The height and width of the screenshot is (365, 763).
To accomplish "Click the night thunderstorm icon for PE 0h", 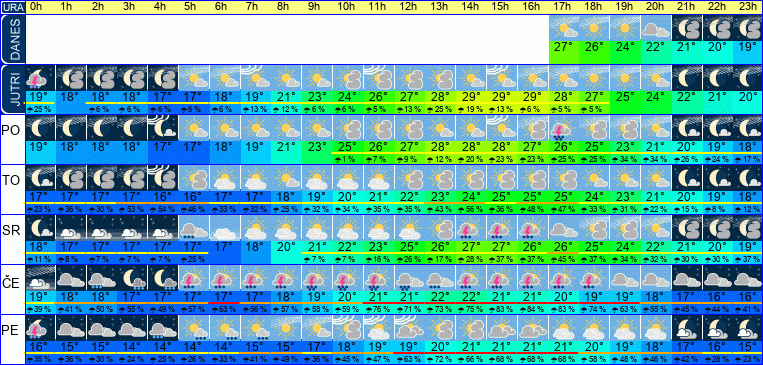I will click(40, 328).
